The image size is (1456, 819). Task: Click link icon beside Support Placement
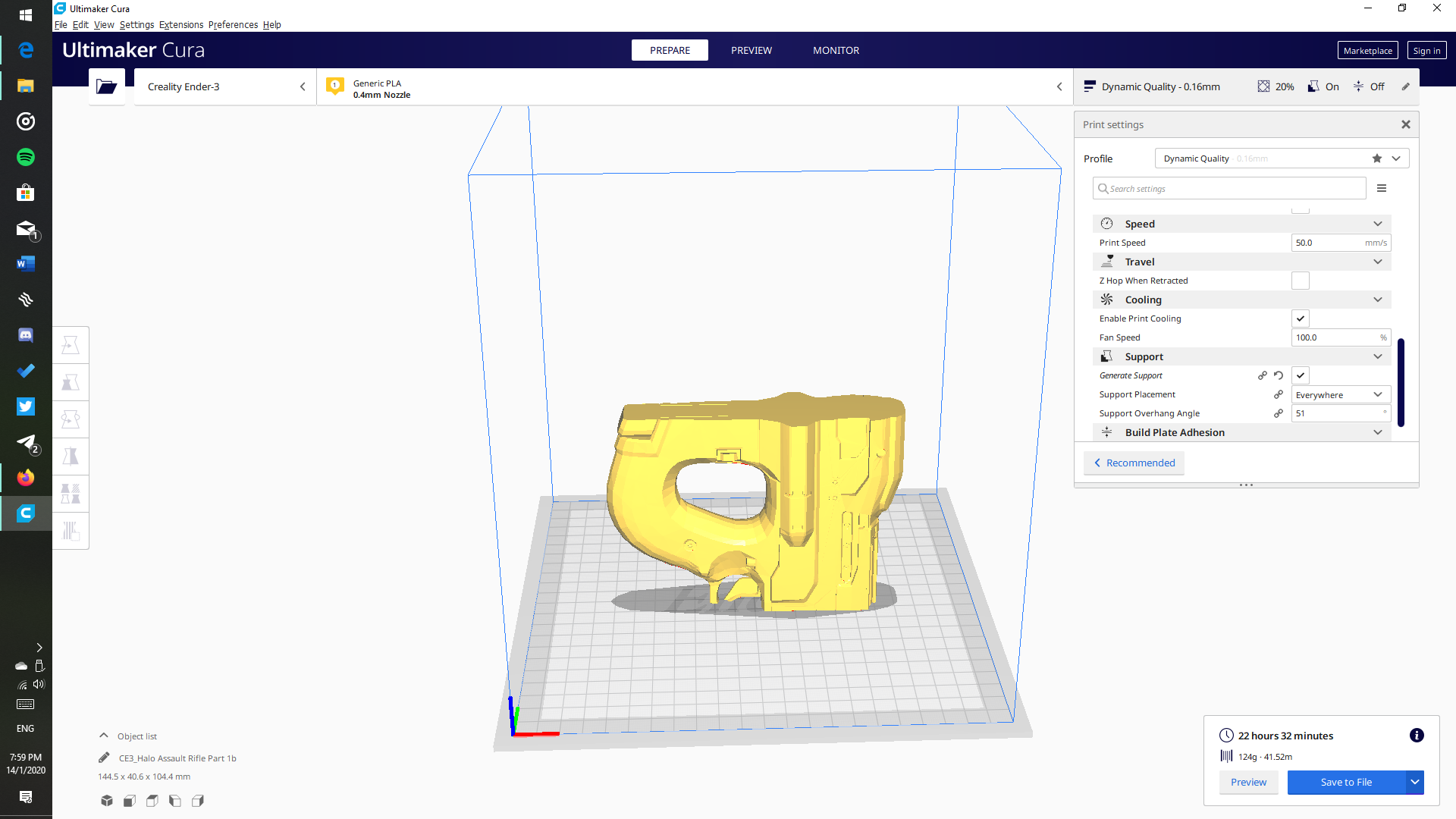(x=1279, y=394)
